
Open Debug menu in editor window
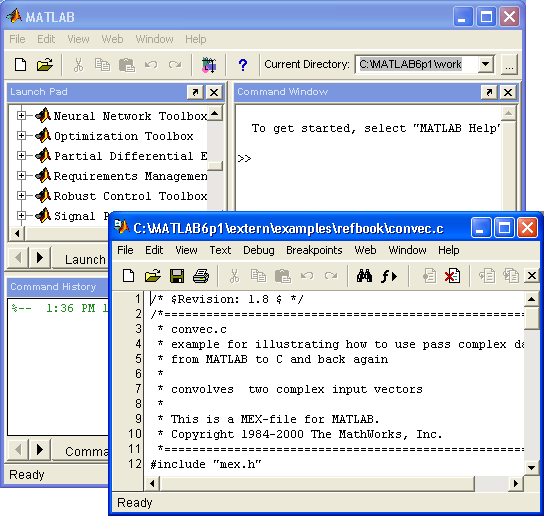259,250
